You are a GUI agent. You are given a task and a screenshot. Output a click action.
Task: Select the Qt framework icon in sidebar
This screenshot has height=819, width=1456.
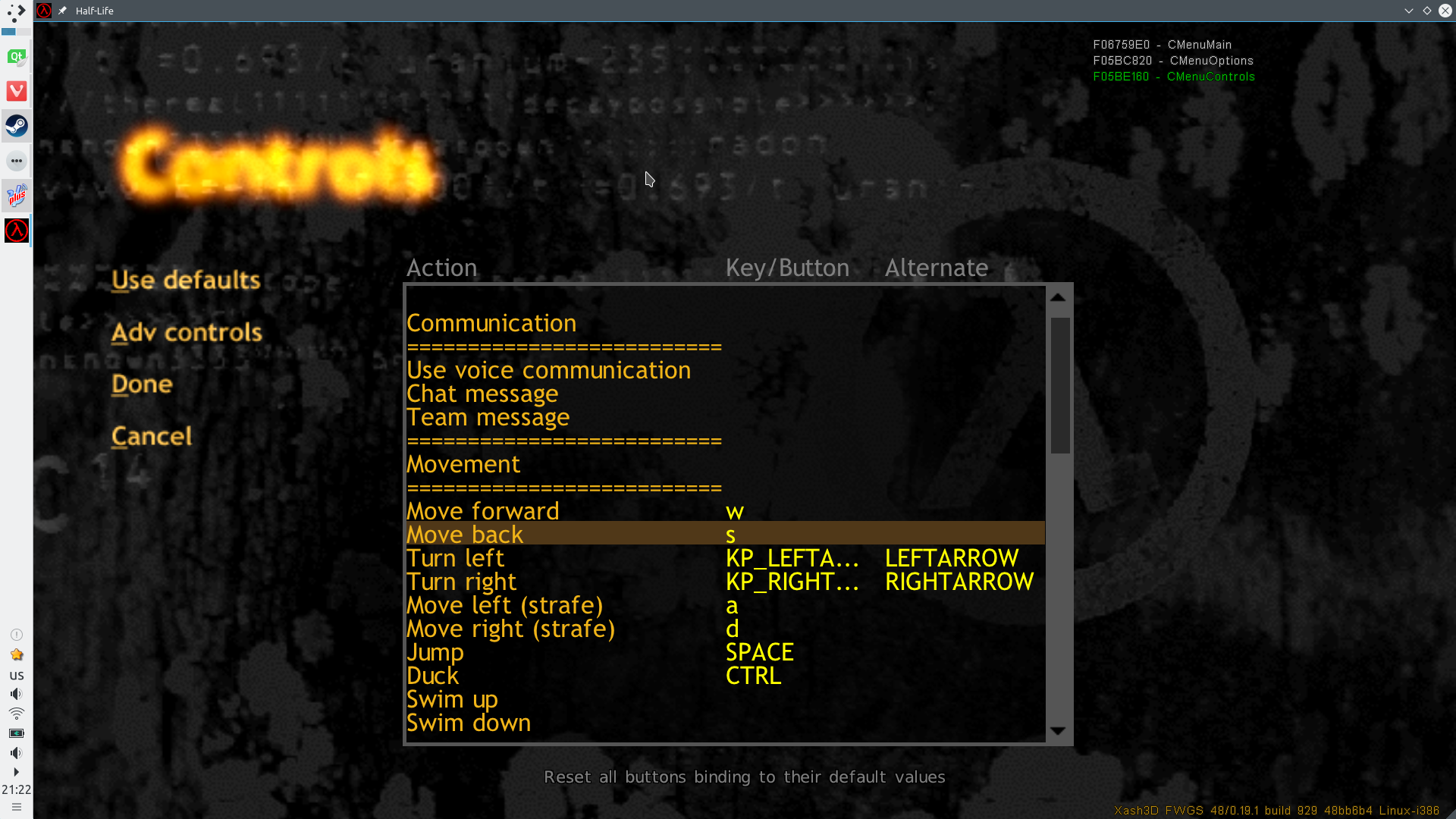(x=16, y=56)
